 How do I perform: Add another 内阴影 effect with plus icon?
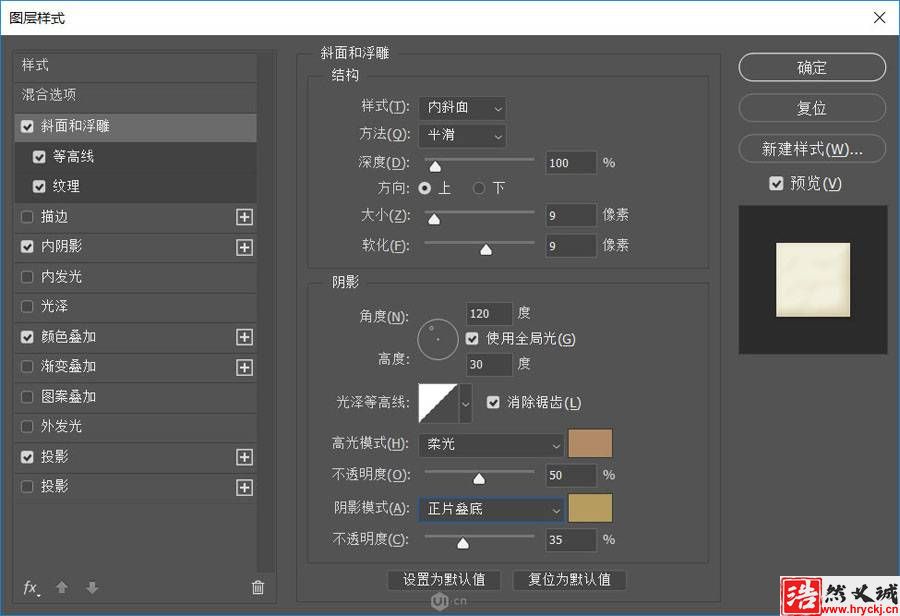[x=245, y=247]
